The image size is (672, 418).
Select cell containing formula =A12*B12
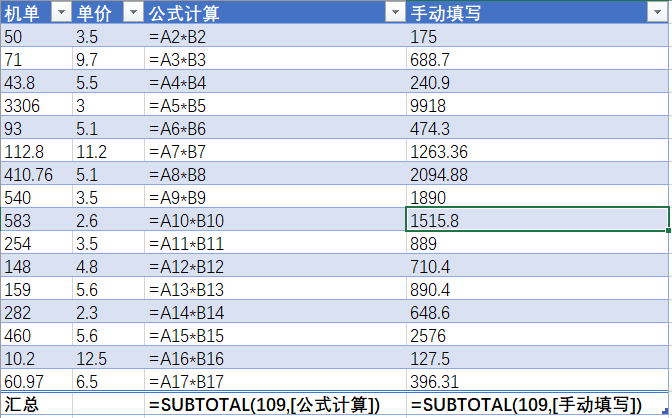pos(276,266)
